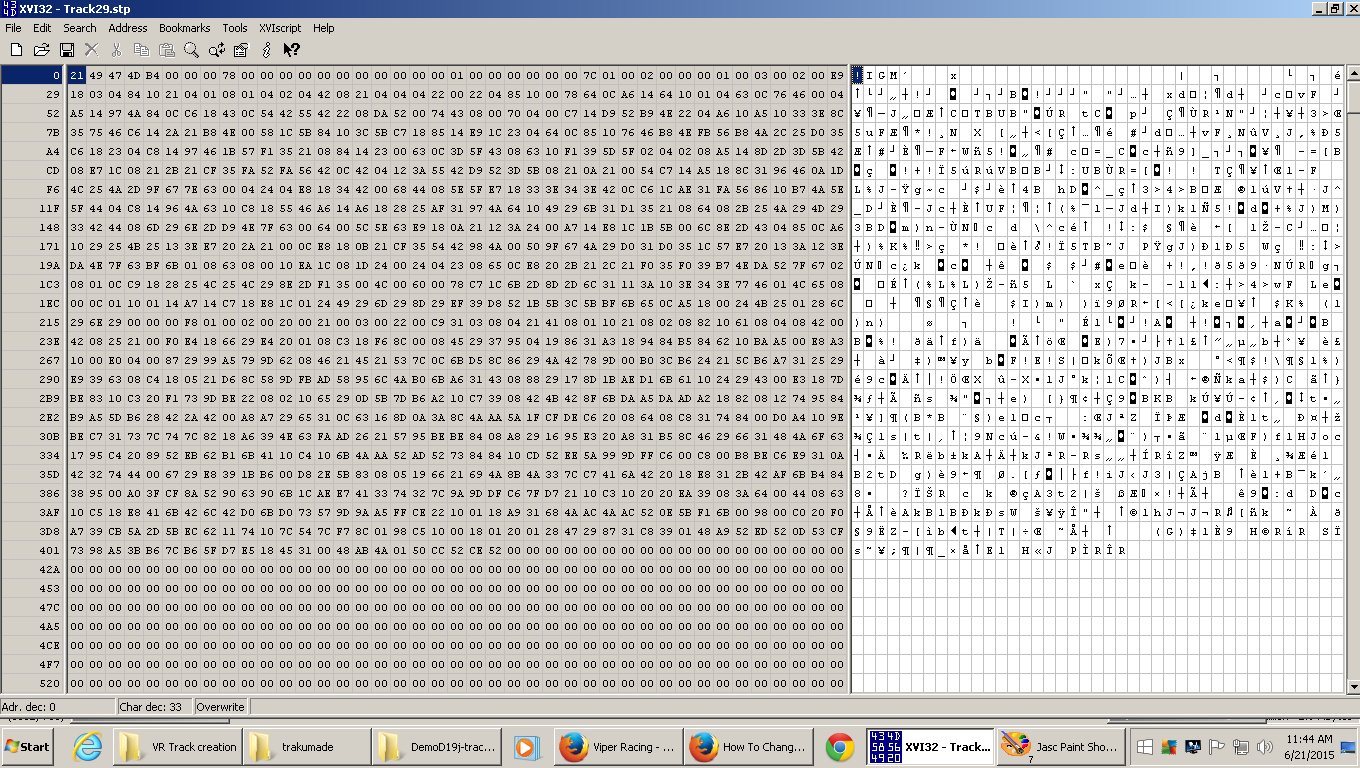This screenshot has height=768, width=1360.
Task: Click the About info 'i' icon
Action: coord(266,49)
